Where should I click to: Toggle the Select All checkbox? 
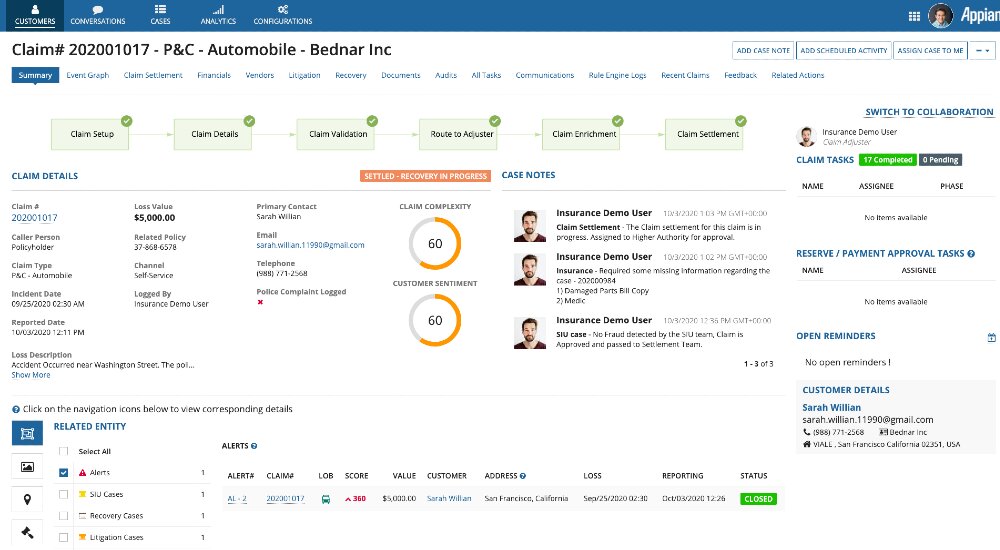point(63,451)
